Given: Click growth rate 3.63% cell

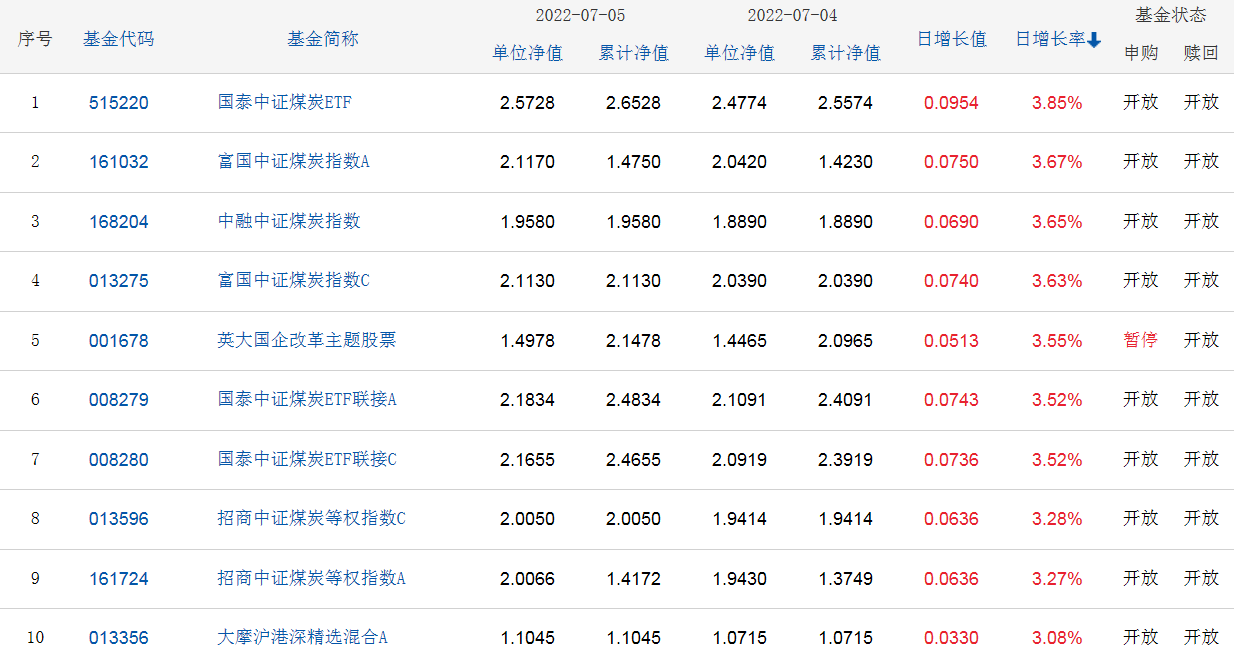Looking at the screenshot, I should [1057, 281].
